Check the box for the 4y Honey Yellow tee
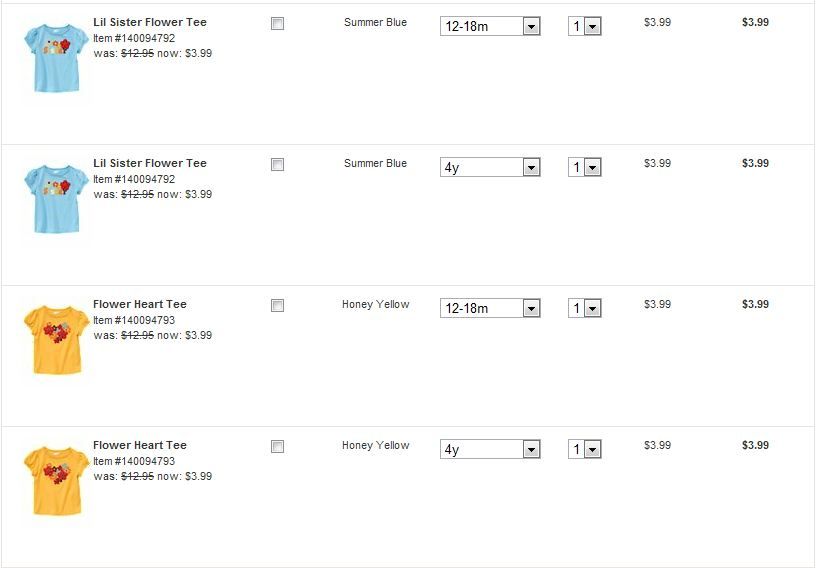 (x=278, y=446)
